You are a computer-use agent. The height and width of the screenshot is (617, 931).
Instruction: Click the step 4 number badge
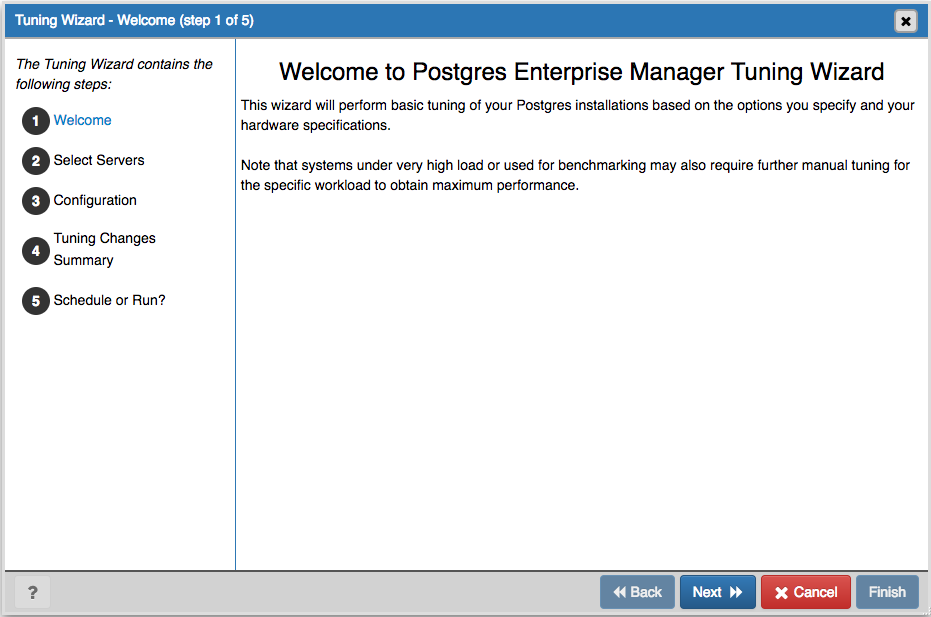click(x=36, y=251)
